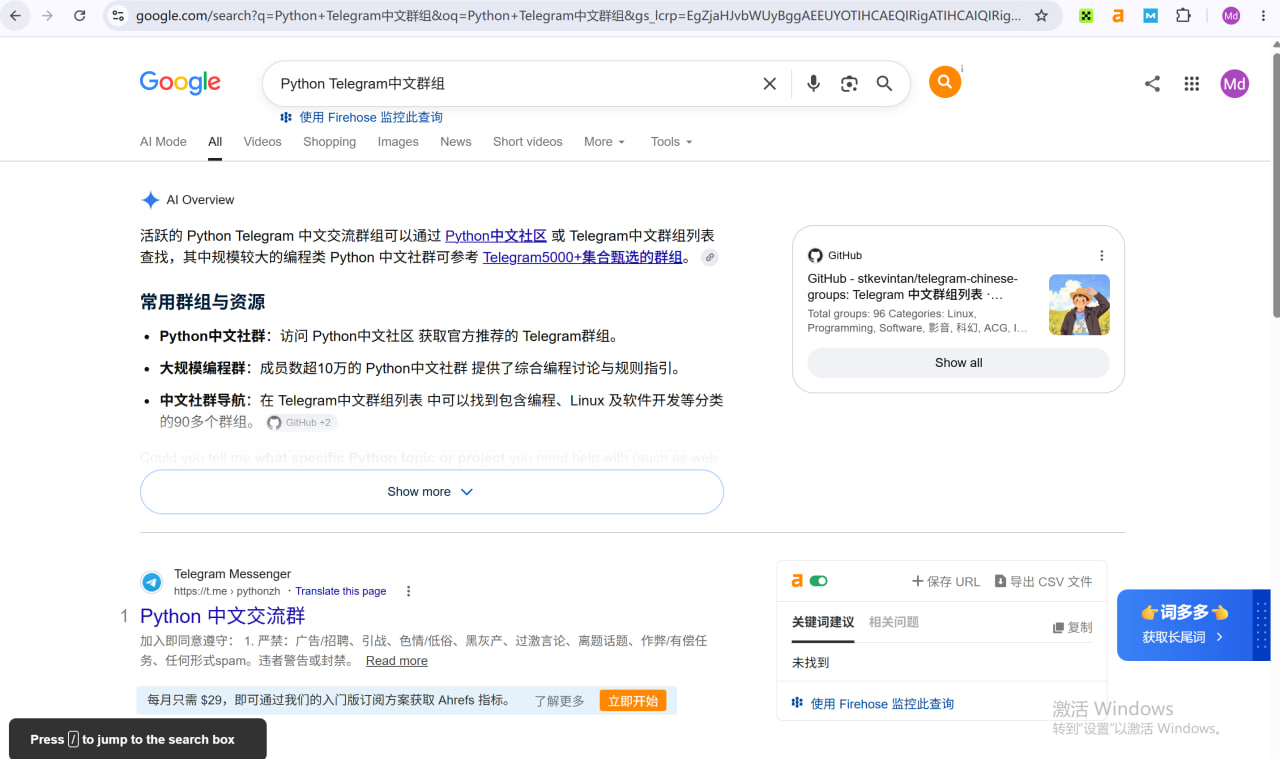Switch to Short videos tab
The image size is (1280, 759).
pyautogui.click(x=528, y=142)
